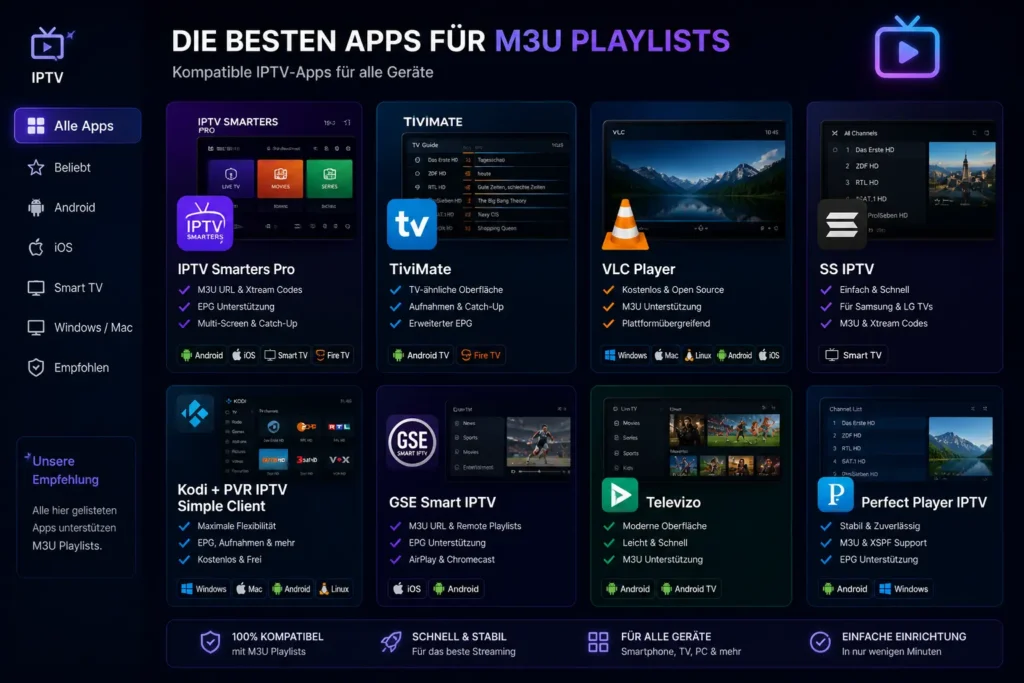Click 'Kostenlos & Open Source' feature text
1024x683 pixels.
[x=673, y=290]
